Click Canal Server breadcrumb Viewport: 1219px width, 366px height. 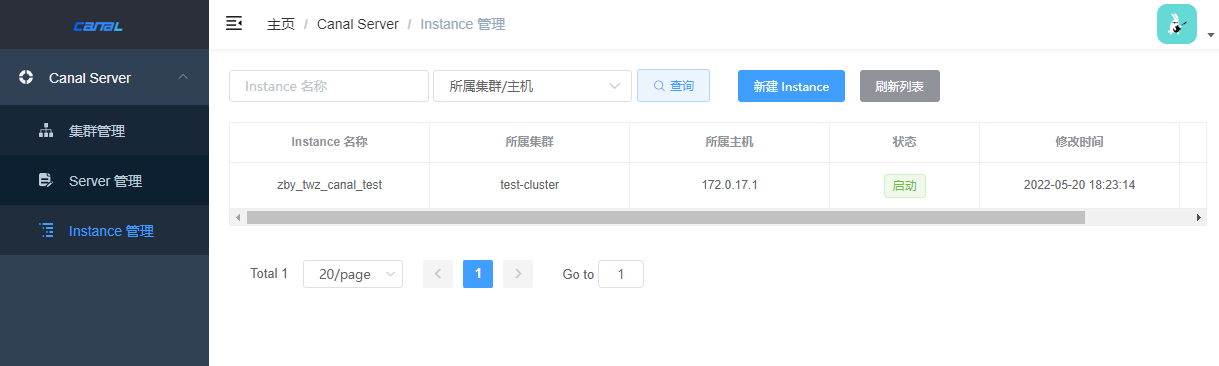click(x=357, y=24)
